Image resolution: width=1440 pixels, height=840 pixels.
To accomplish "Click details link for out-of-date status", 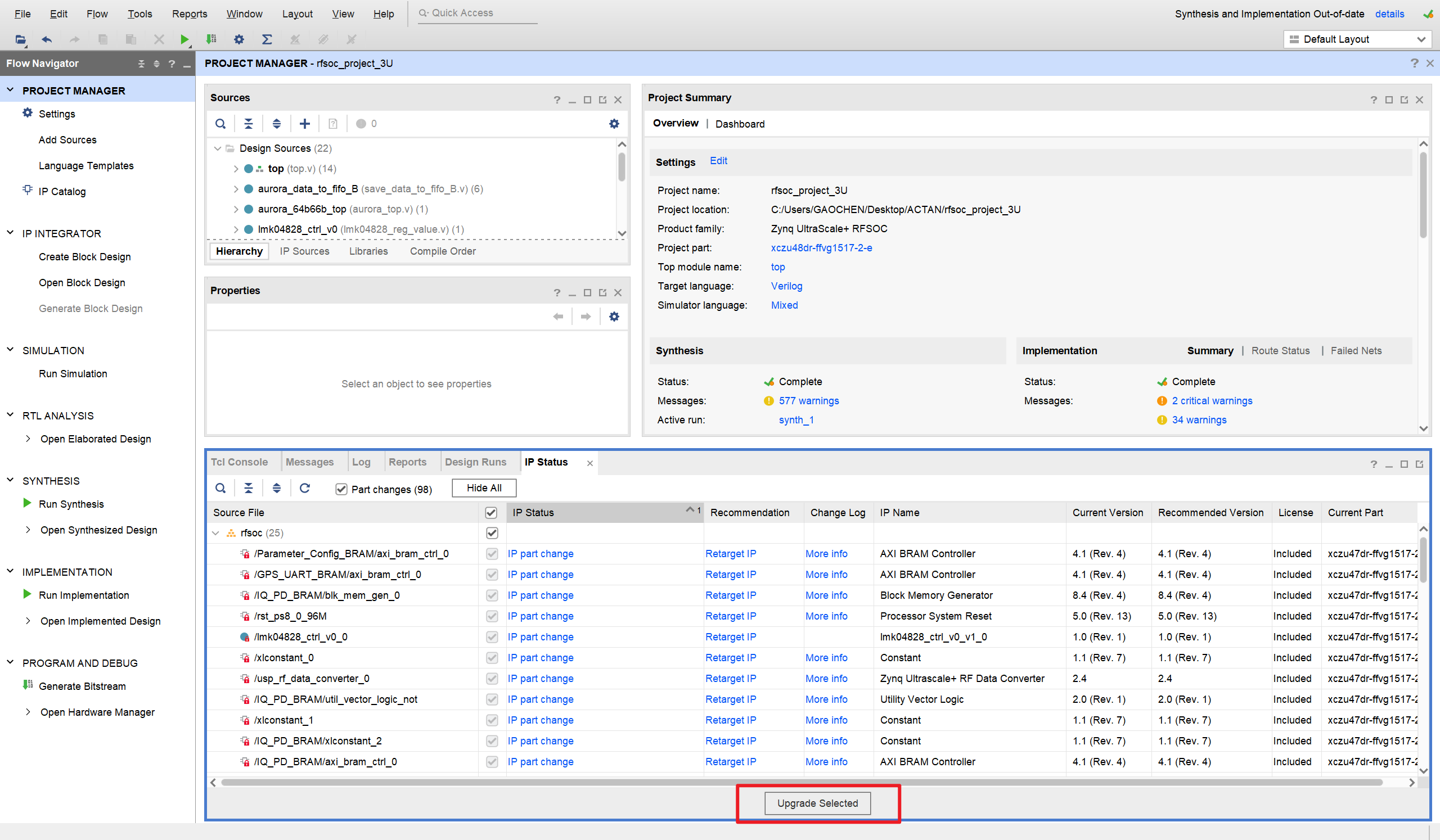I will point(1389,13).
